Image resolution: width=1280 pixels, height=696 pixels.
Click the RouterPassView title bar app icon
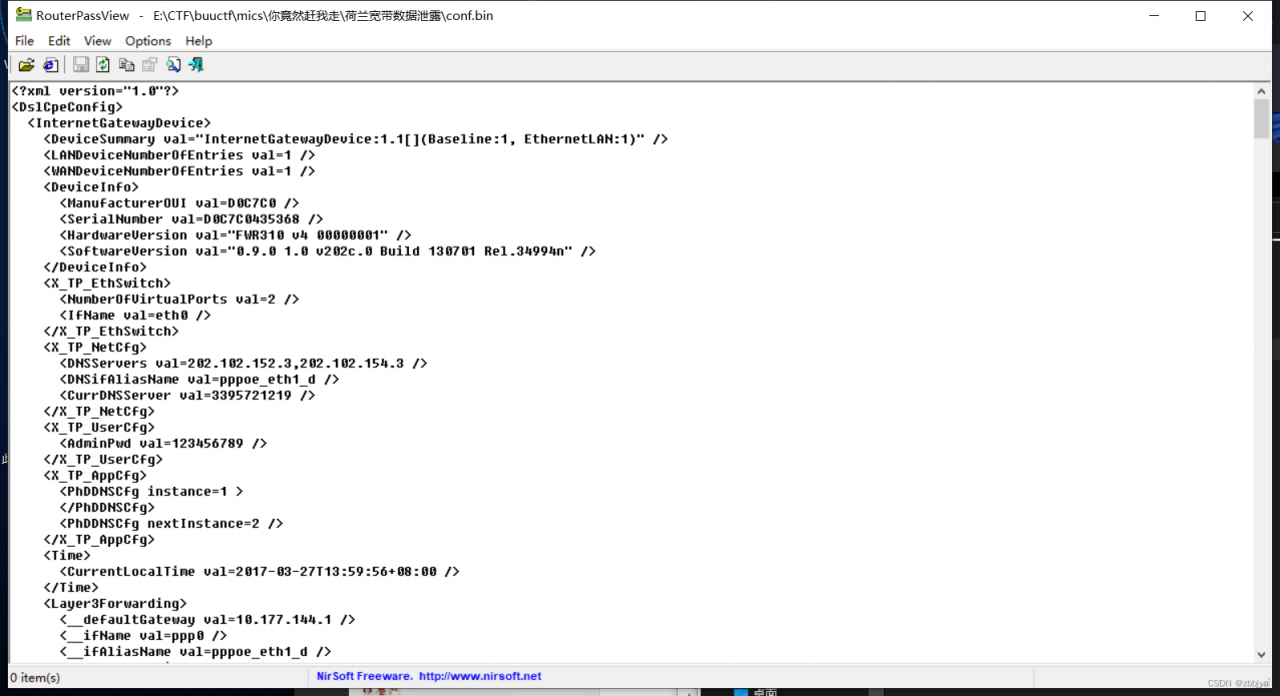23,15
